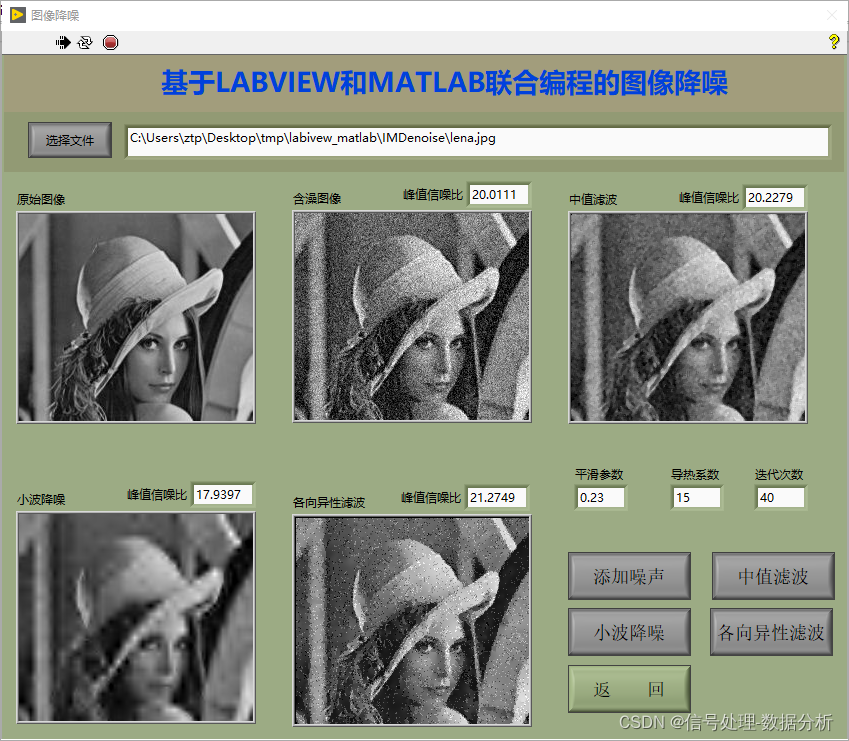The image size is (849, 741).
Task: Click the 导热系数 field showing 15
Action: coord(697,497)
